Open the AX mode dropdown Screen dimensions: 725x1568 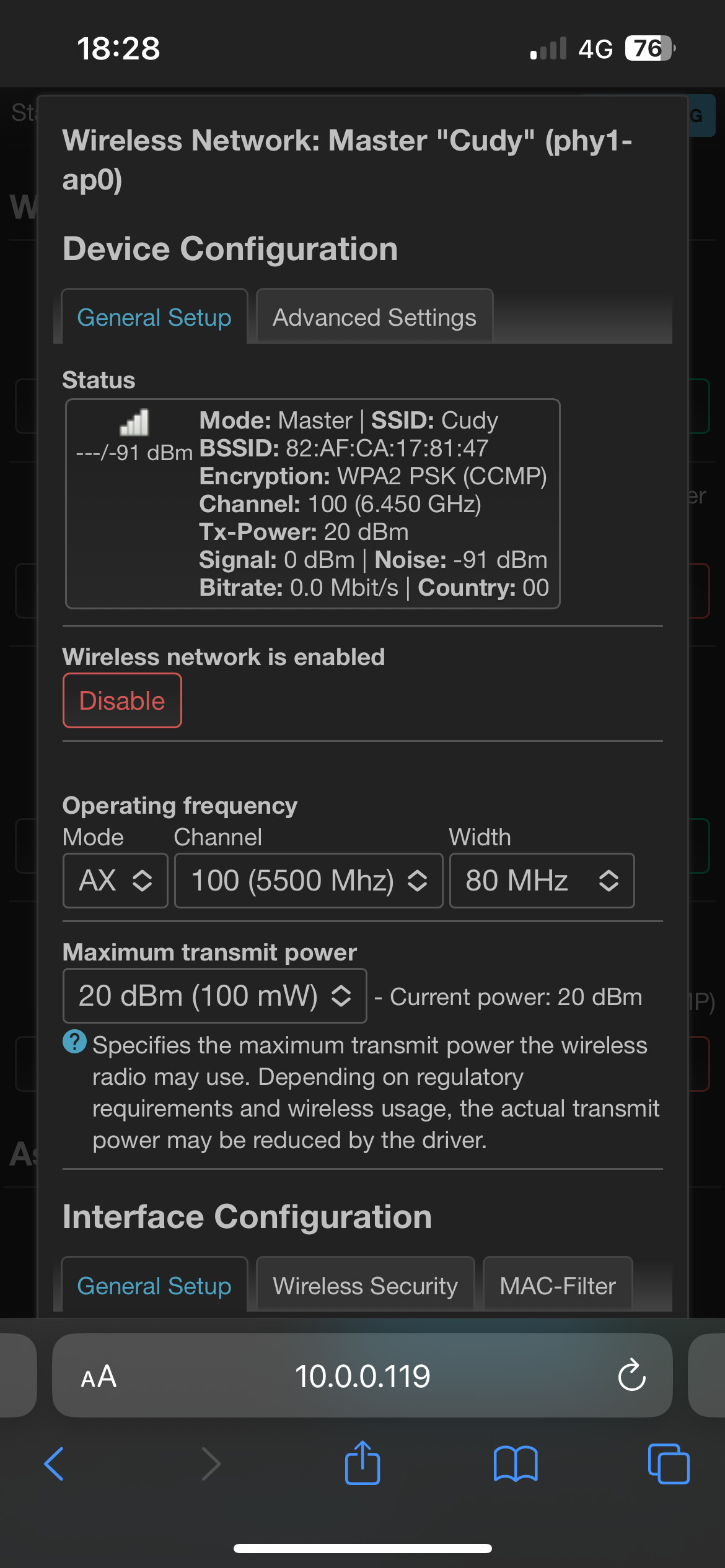(115, 881)
